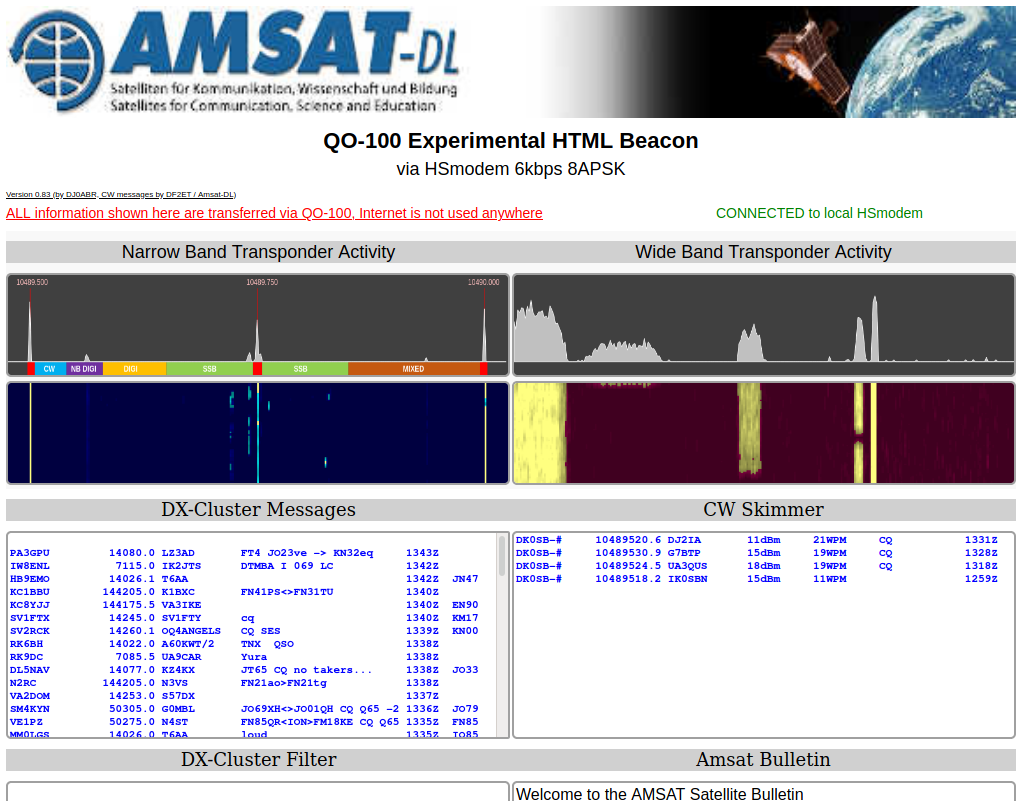This screenshot has width=1017, height=801.
Task: Select the Narrow Band Transponder Activity header
Action: [x=259, y=252]
